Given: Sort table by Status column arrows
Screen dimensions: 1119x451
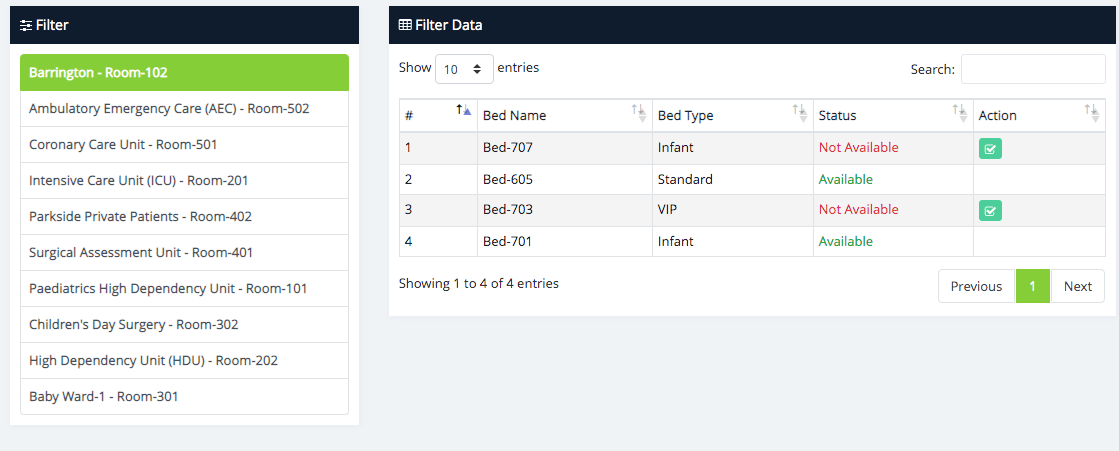Looking at the screenshot, I should click(960, 111).
